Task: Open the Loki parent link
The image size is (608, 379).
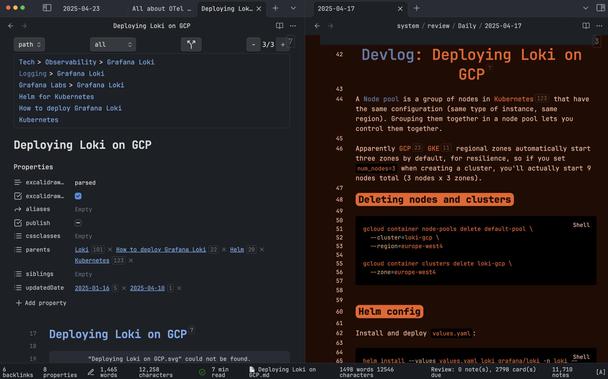Action: 81,249
